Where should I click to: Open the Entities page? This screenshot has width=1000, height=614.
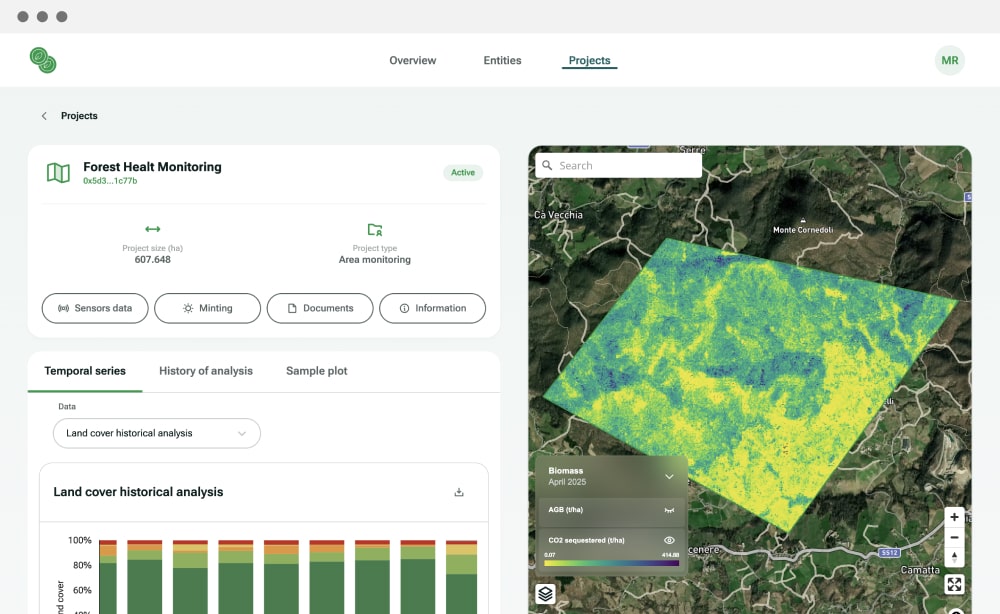point(503,61)
